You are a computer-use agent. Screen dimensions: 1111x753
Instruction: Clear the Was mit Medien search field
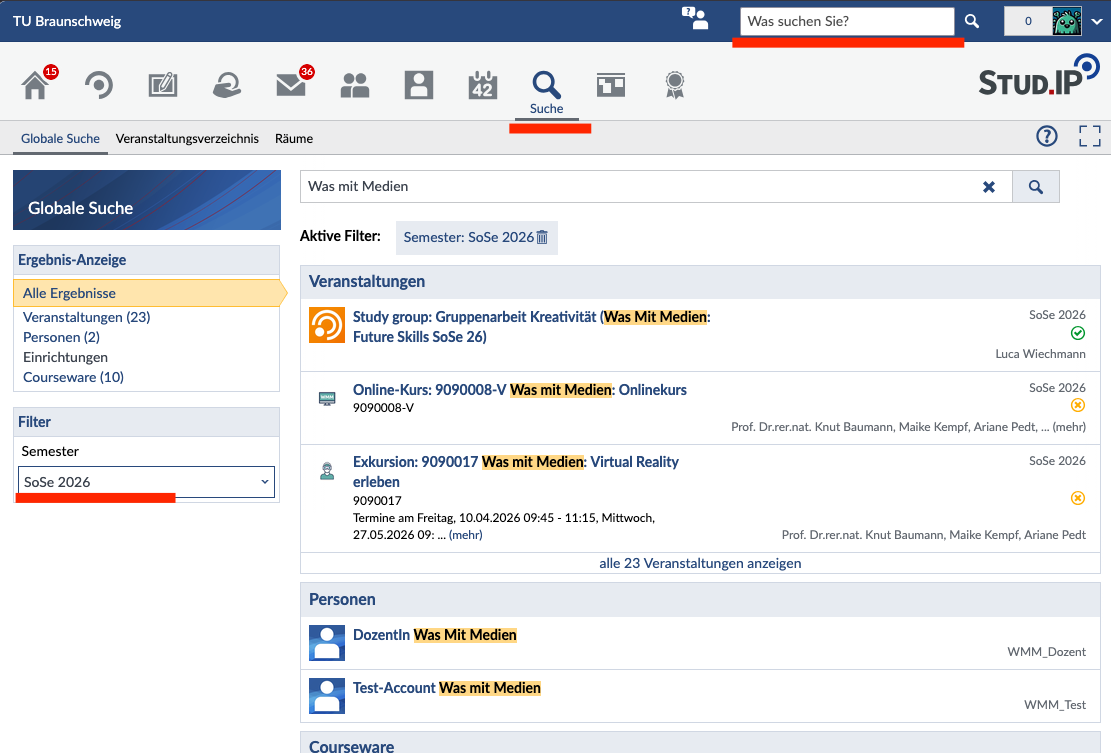(x=989, y=187)
